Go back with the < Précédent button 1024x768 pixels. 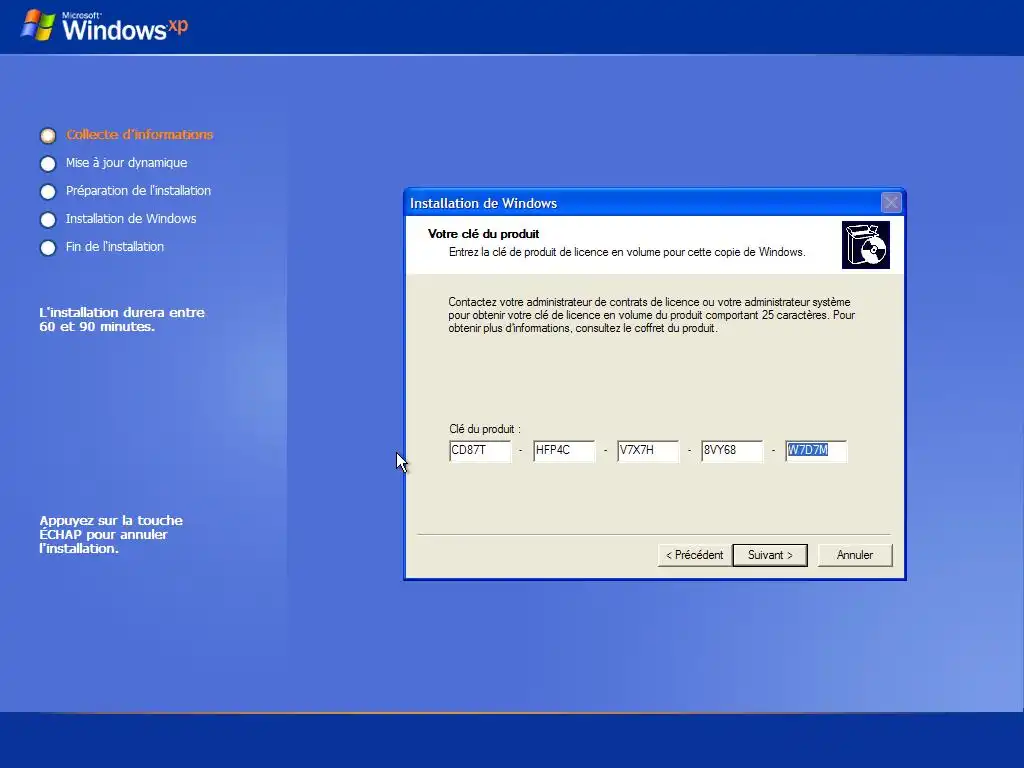coord(694,555)
